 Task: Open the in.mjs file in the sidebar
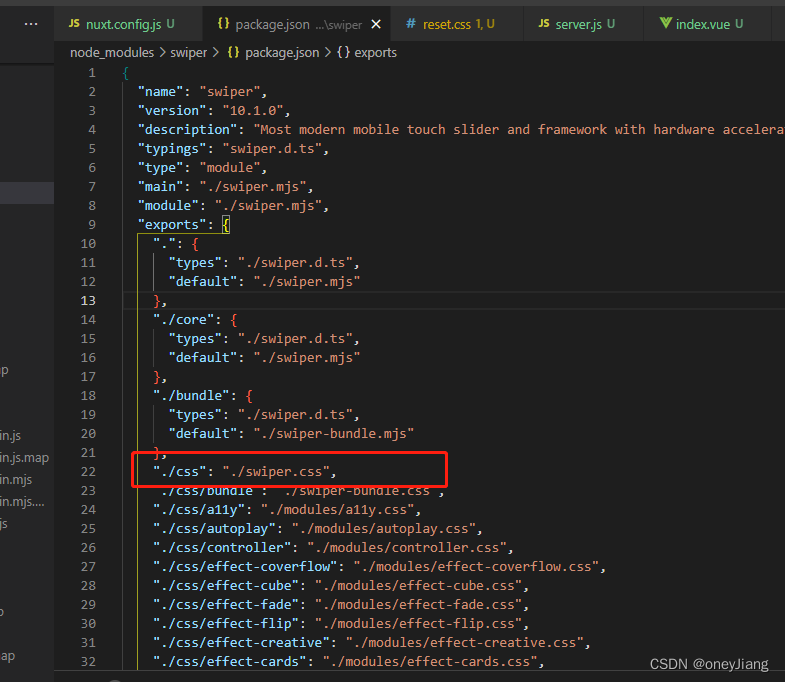(x=16, y=480)
